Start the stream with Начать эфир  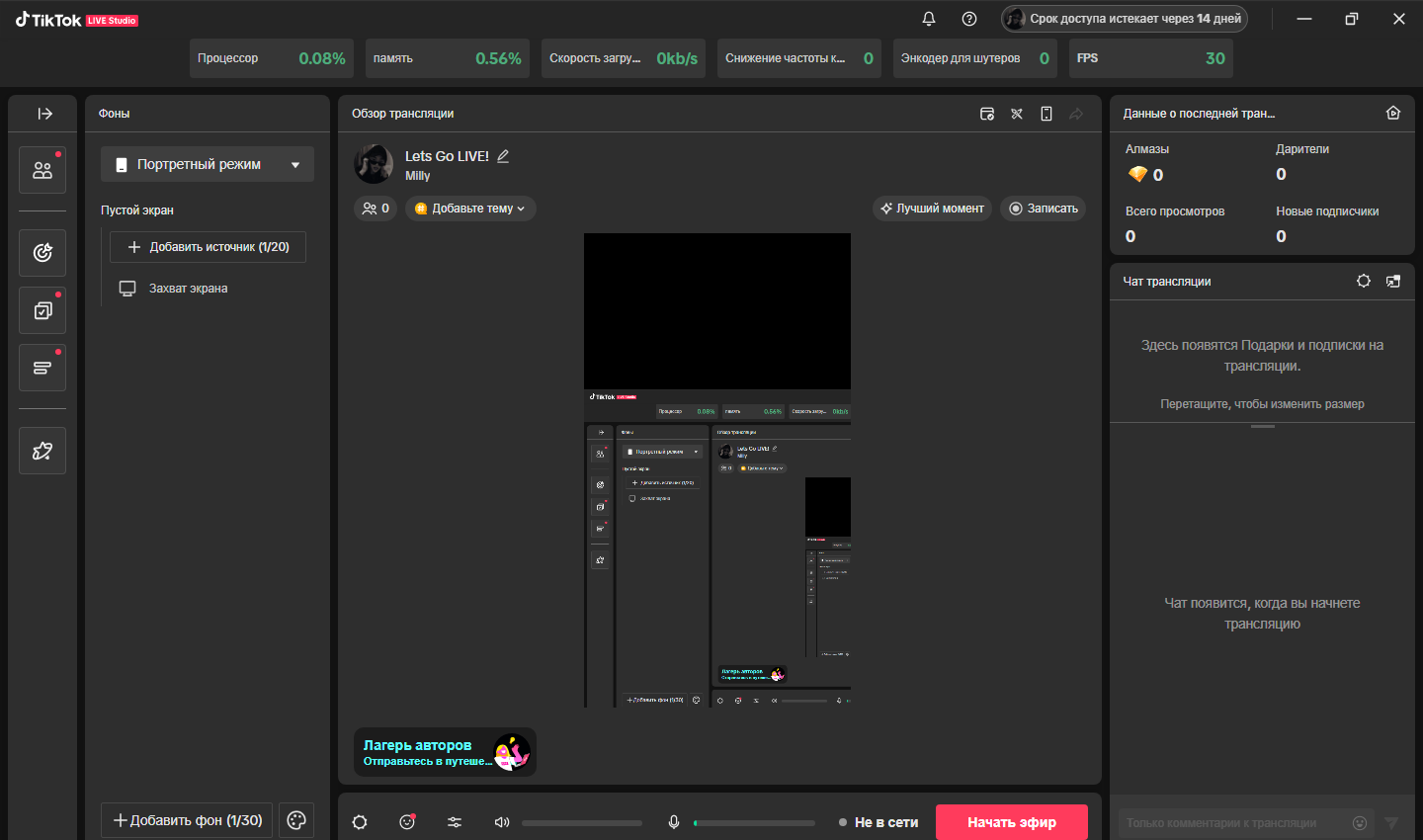tap(1012, 822)
